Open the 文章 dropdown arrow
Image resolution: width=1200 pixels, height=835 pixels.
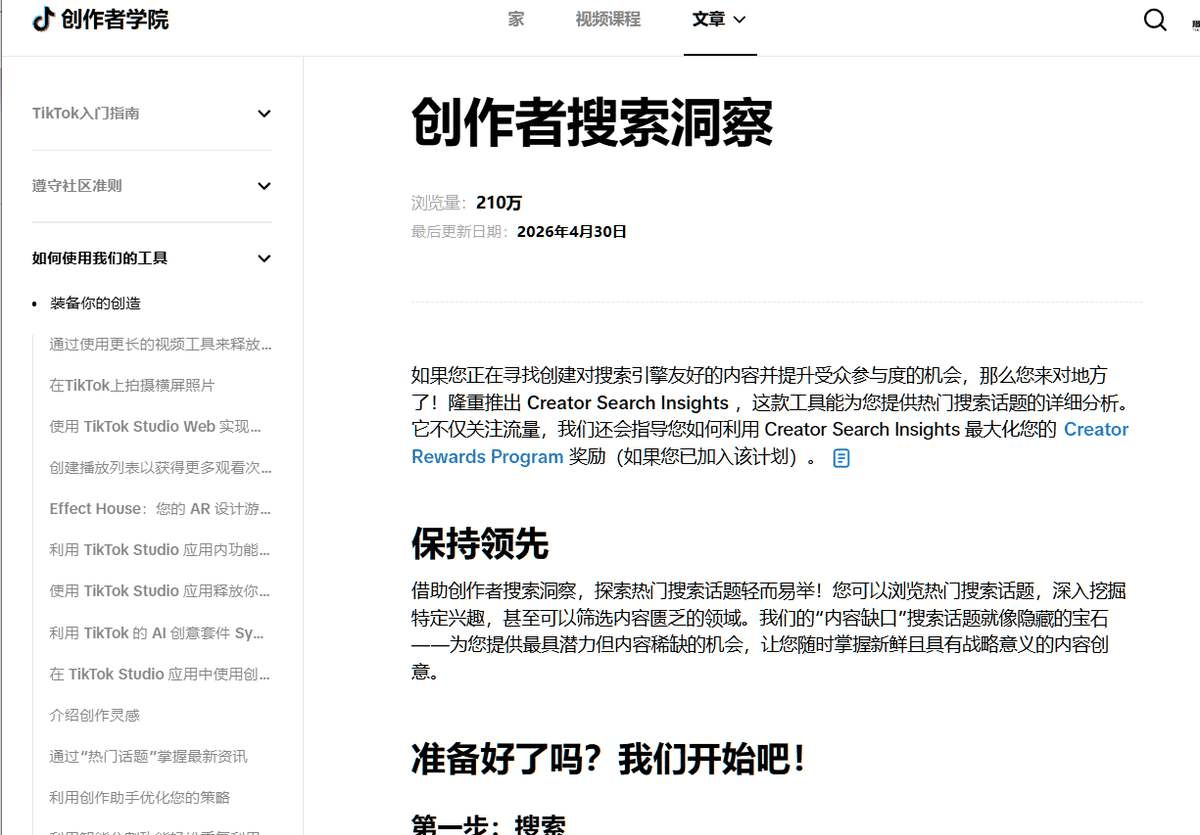pyautogui.click(x=740, y=19)
